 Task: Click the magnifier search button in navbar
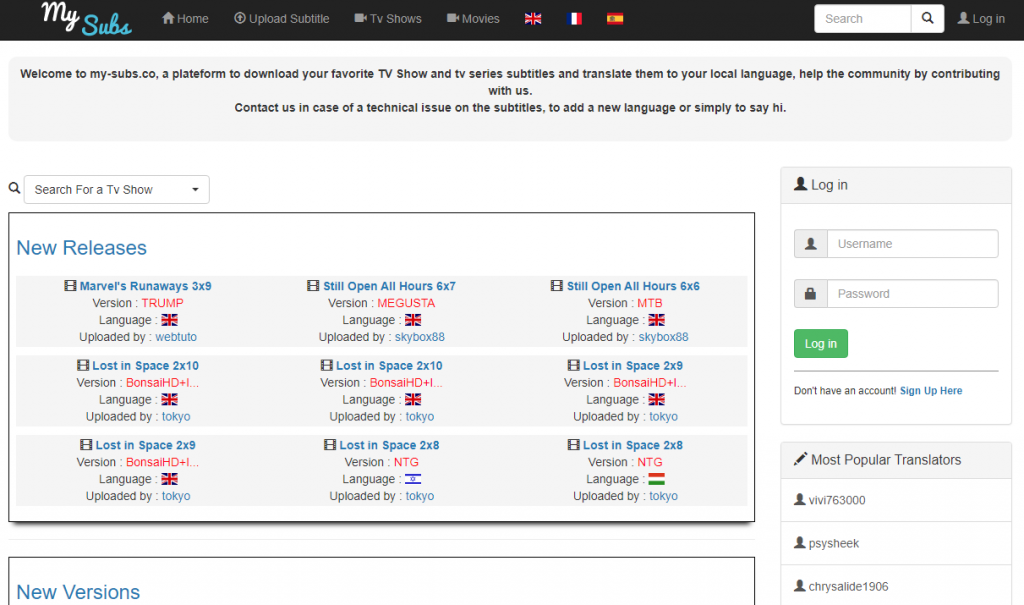(928, 19)
